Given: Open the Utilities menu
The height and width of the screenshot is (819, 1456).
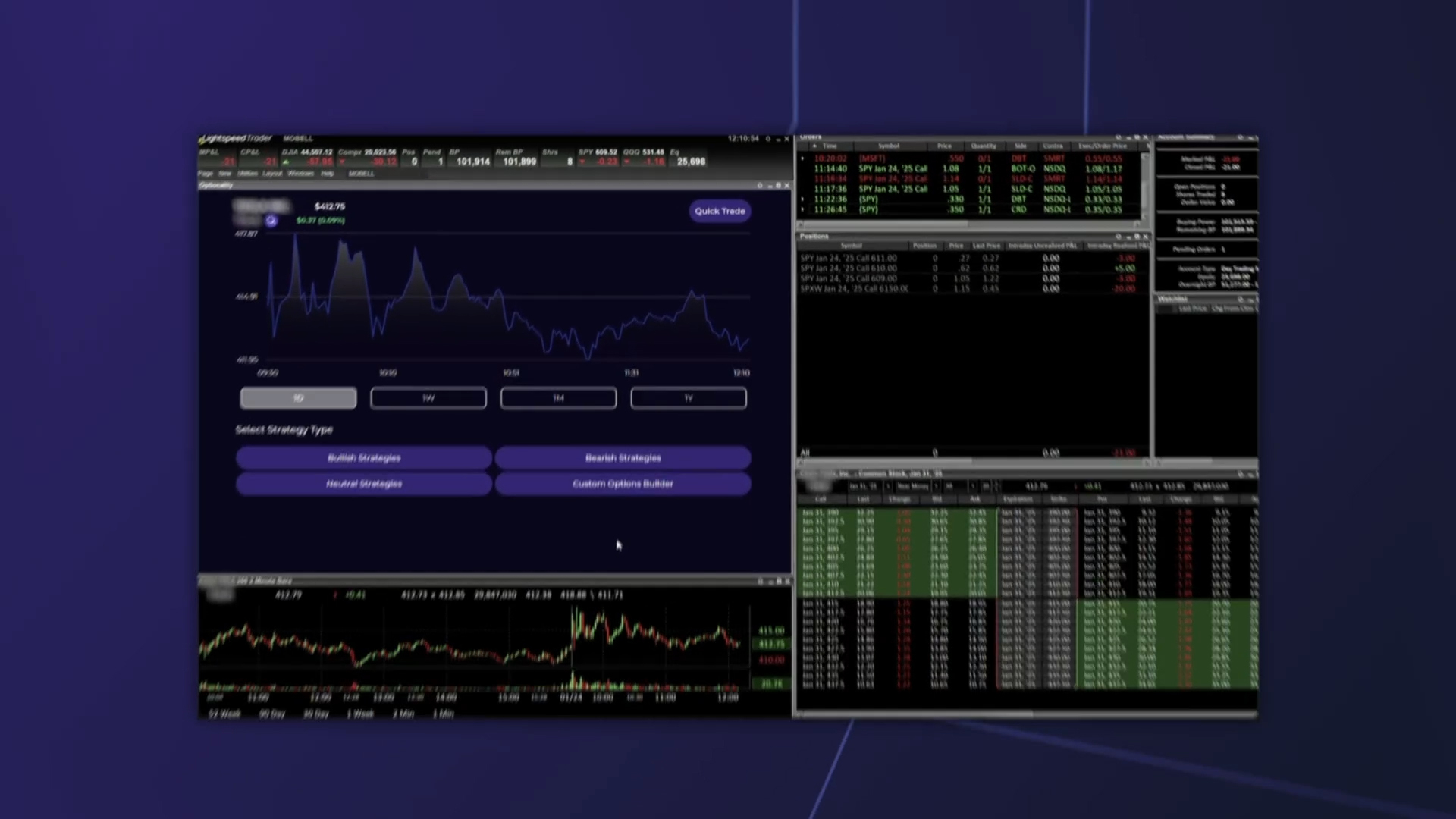Looking at the screenshot, I should pyautogui.click(x=247, y=174).
